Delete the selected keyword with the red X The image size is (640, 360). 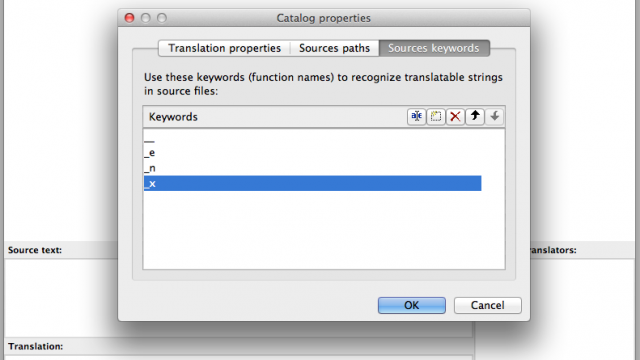(x=455, y=117)
